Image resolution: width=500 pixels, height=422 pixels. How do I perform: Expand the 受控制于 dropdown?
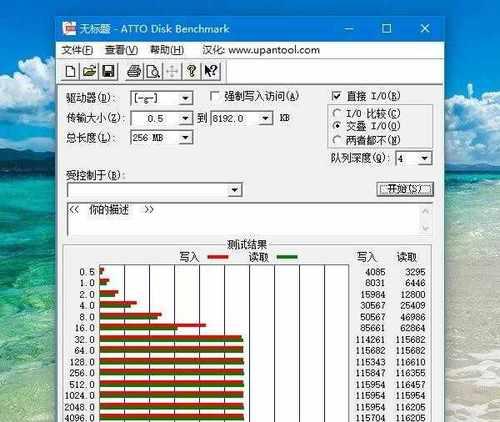235,190
